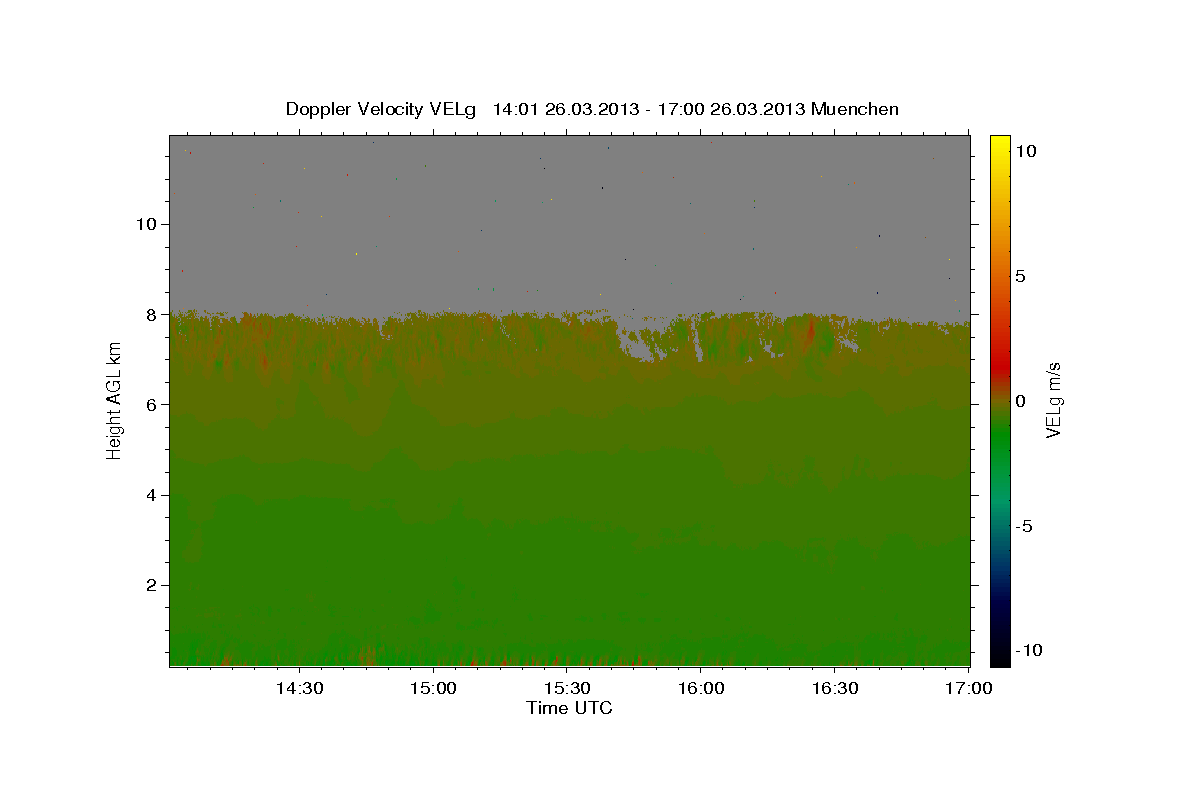Click the '17:00' time tick label
The width and height of the screenshot is (1200, 800).
coord(969,688)
